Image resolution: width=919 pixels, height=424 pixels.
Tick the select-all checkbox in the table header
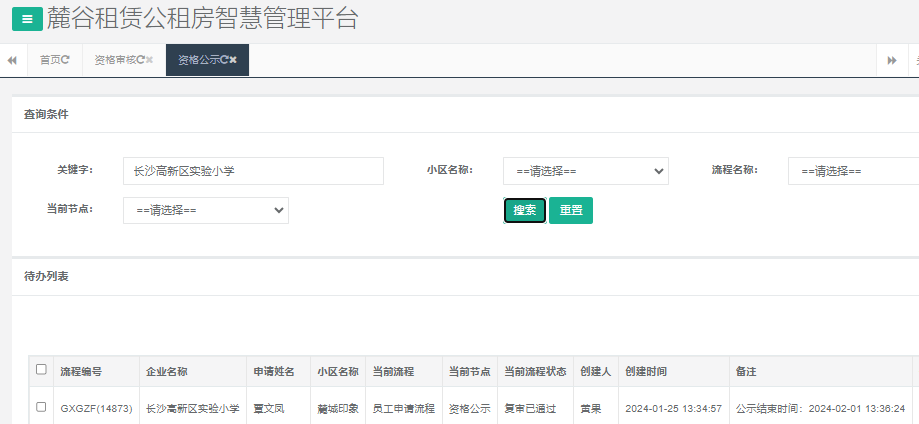(x=41, y=369)
